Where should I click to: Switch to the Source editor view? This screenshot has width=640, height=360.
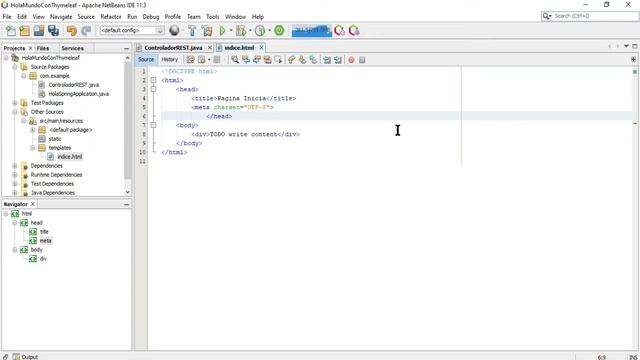pyautogui.click(x=146, y=60)
